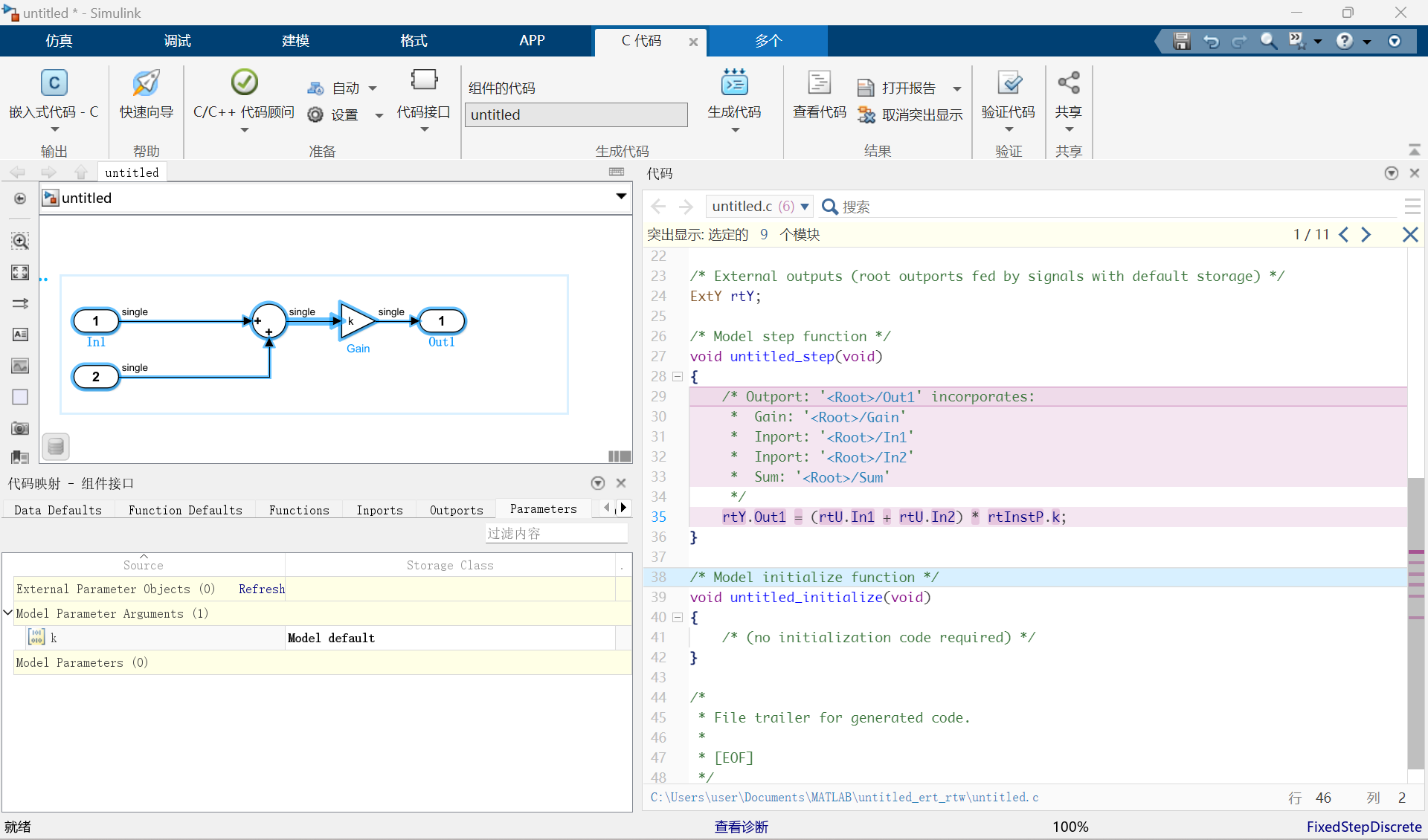Collapse Model Parameter Arguments tree row
The height and width of the screenshot is (840, 1428).
pos(8,613)
